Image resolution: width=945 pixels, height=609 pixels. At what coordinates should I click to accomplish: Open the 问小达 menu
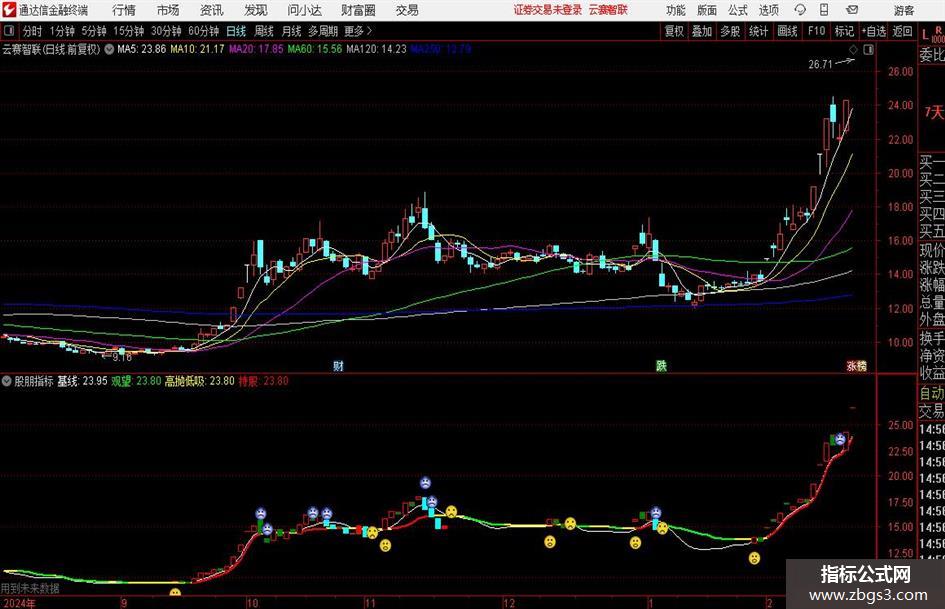304,10
